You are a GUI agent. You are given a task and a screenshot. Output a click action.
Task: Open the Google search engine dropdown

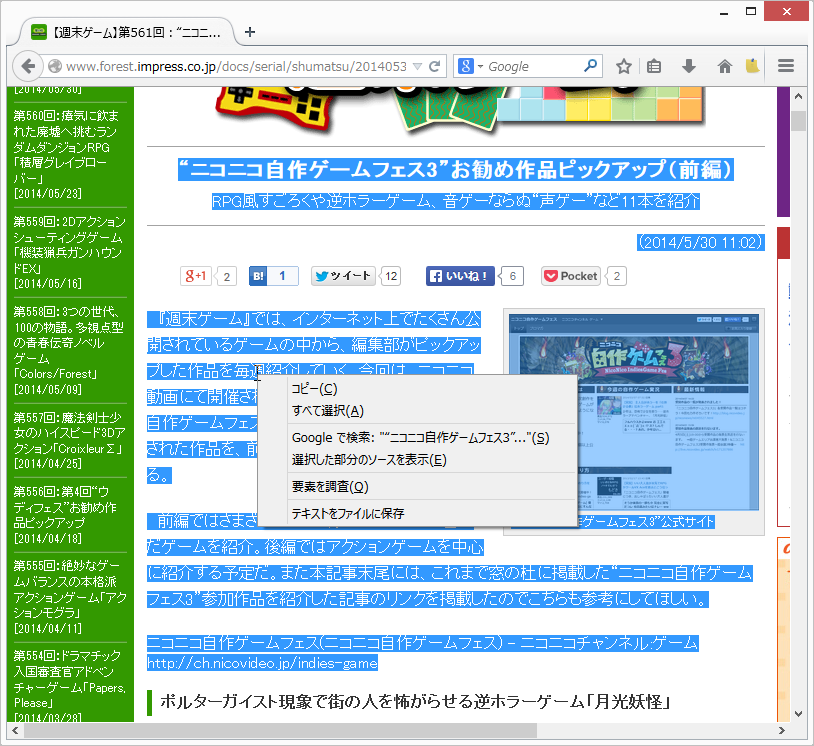point(471,66)
